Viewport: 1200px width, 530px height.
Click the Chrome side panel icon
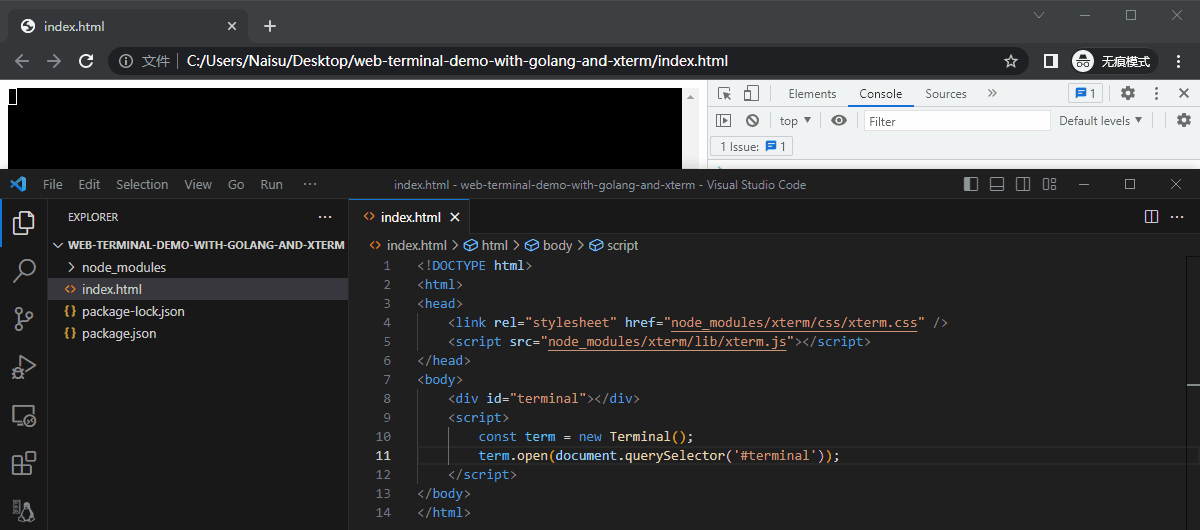point(1050,61)
